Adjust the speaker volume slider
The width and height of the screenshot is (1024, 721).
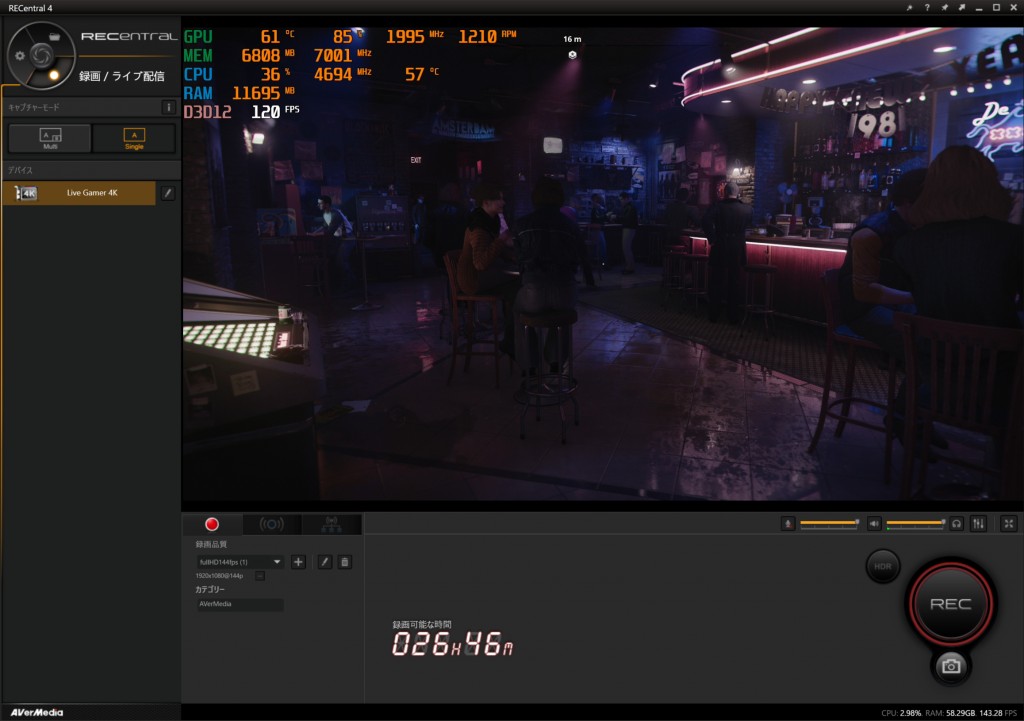[915, 523]
